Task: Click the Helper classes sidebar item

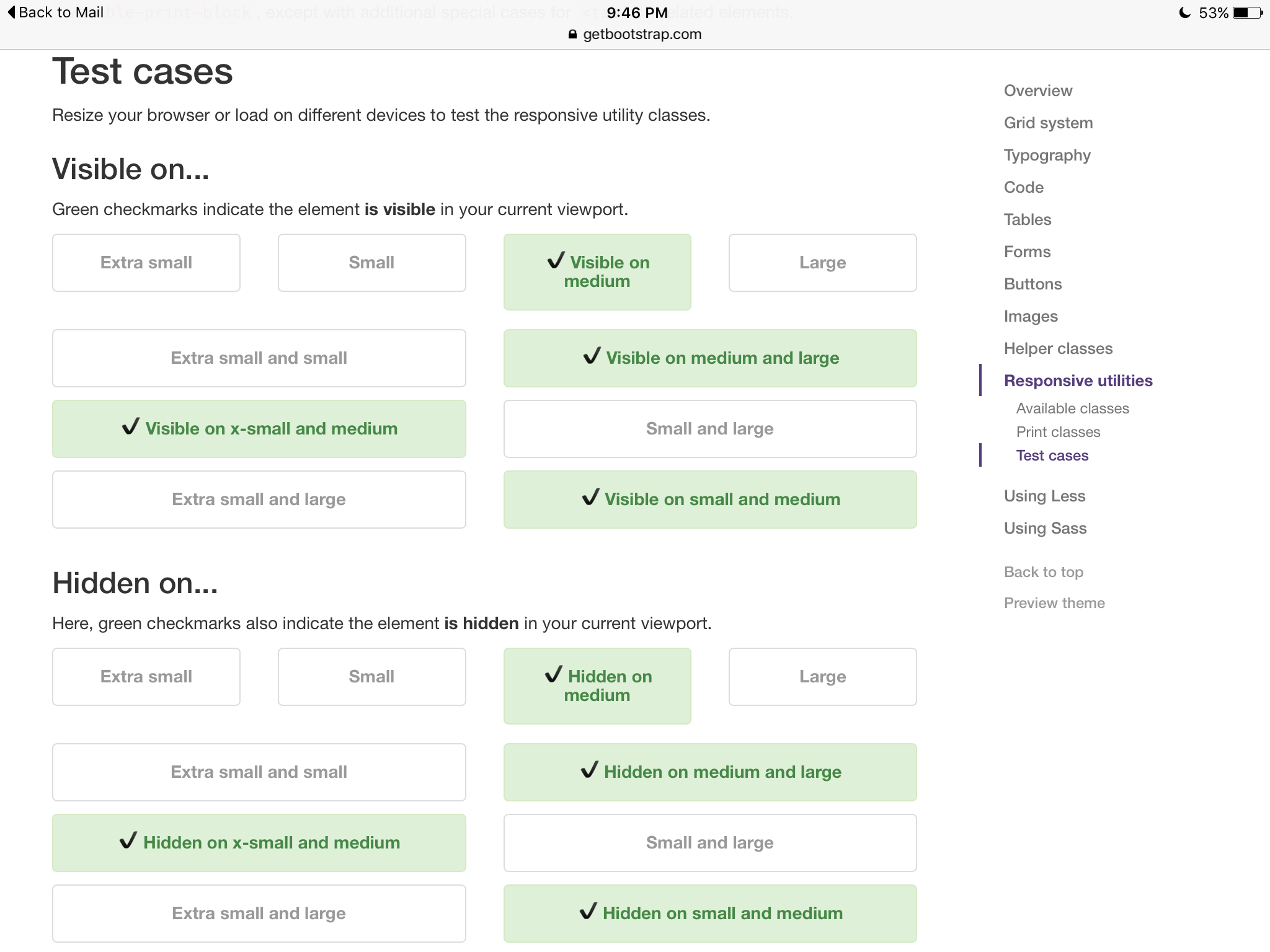Action: tap(1058, 348)
